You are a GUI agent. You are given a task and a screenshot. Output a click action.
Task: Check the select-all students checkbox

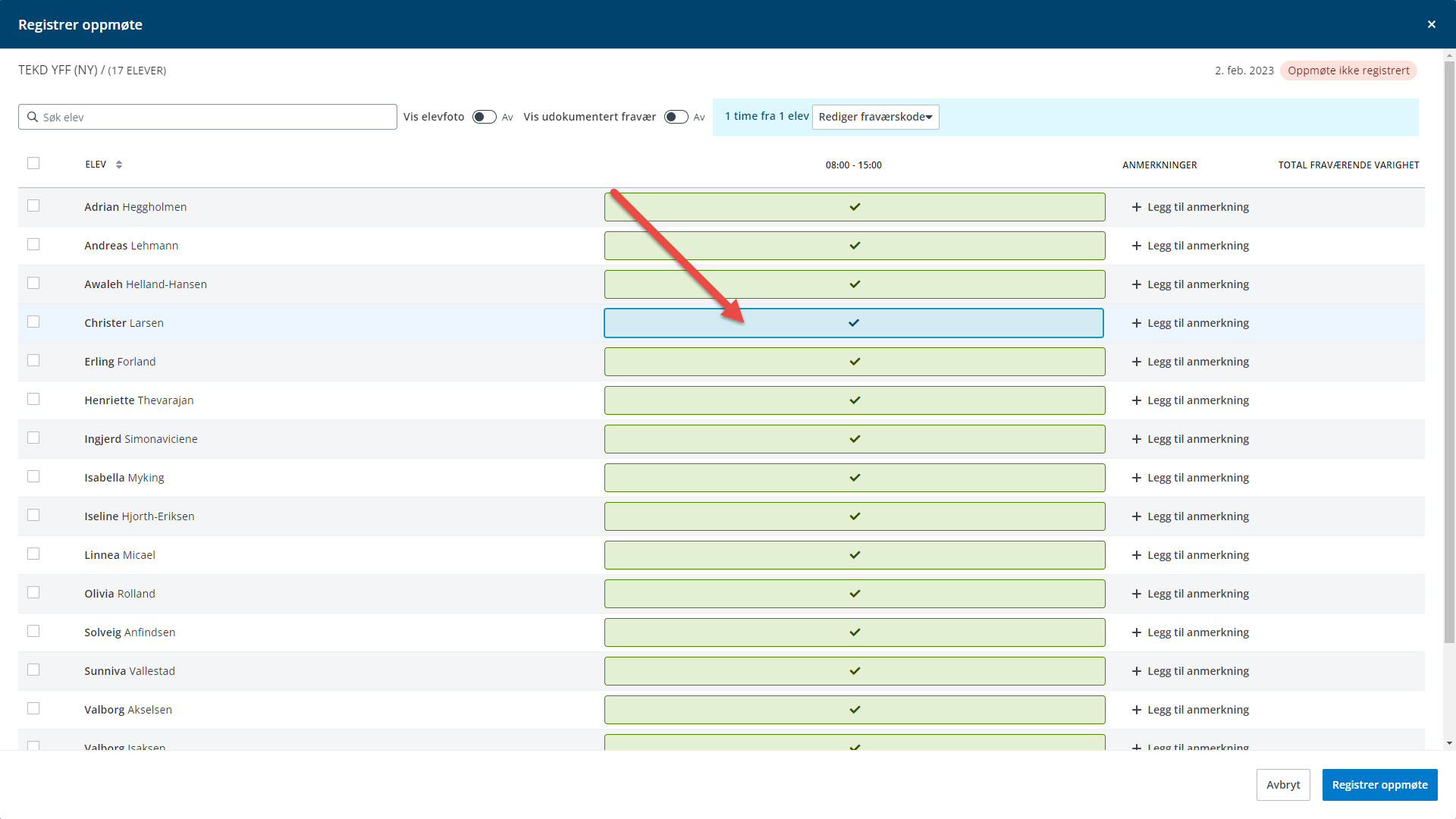(33, 163)
